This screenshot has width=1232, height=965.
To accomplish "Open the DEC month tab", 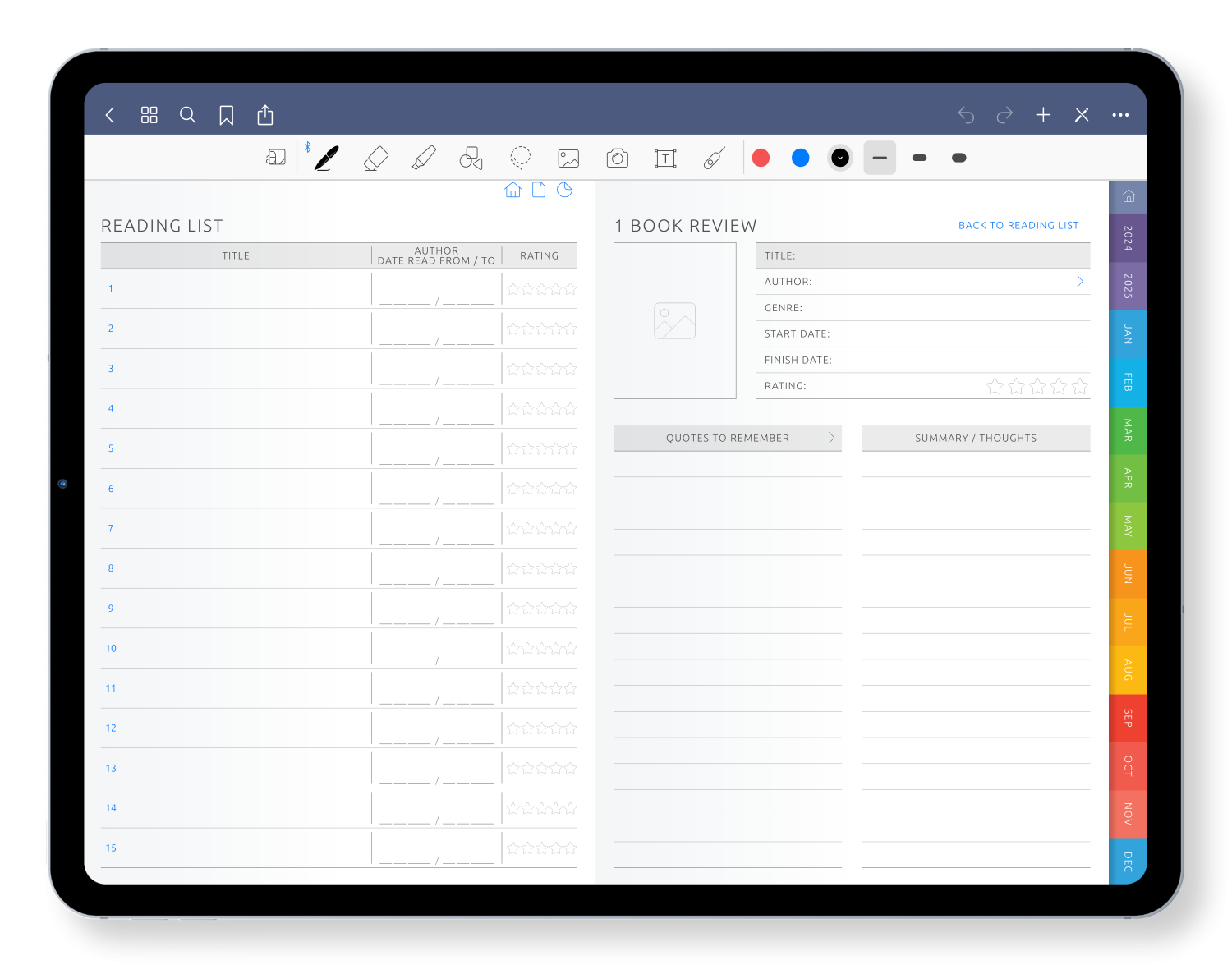I will coord(1129,862).
